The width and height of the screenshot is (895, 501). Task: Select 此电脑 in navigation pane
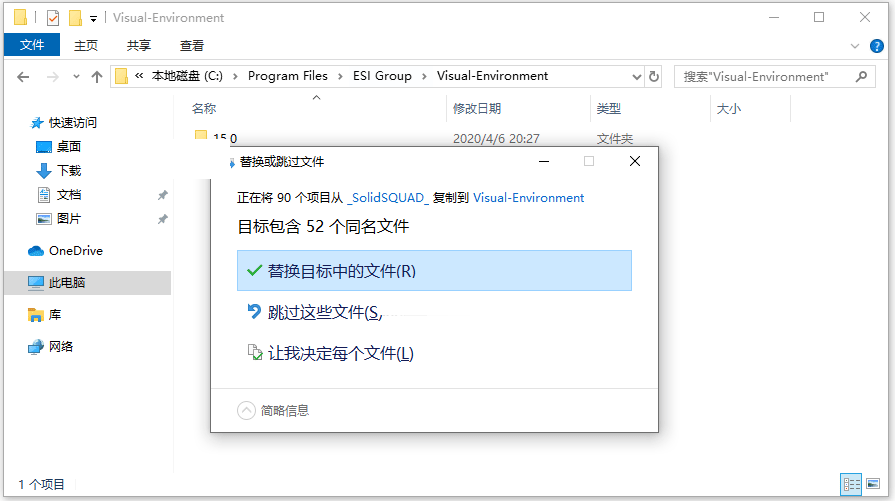click(67, 283)
